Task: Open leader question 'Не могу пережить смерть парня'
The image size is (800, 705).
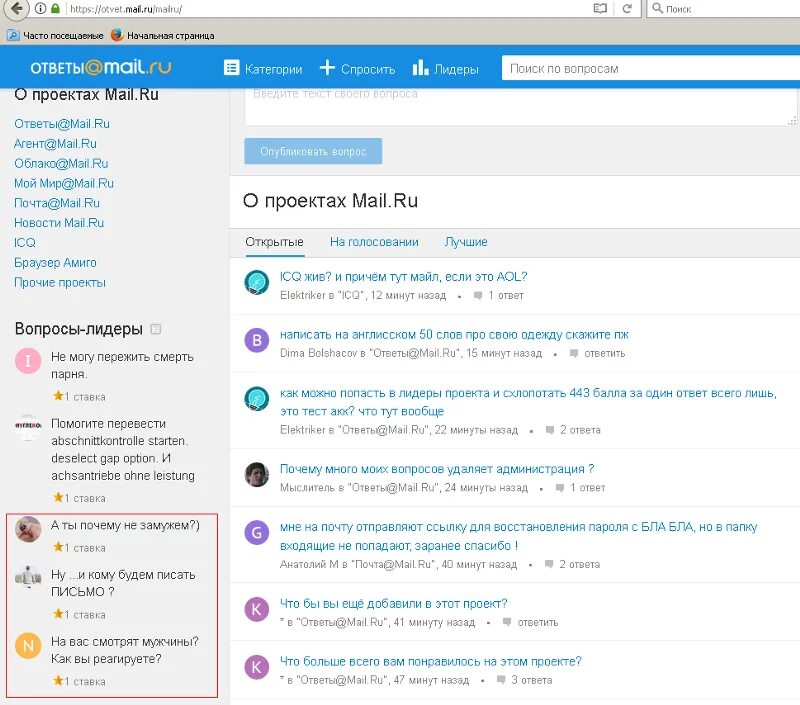Action: (122, 365)
